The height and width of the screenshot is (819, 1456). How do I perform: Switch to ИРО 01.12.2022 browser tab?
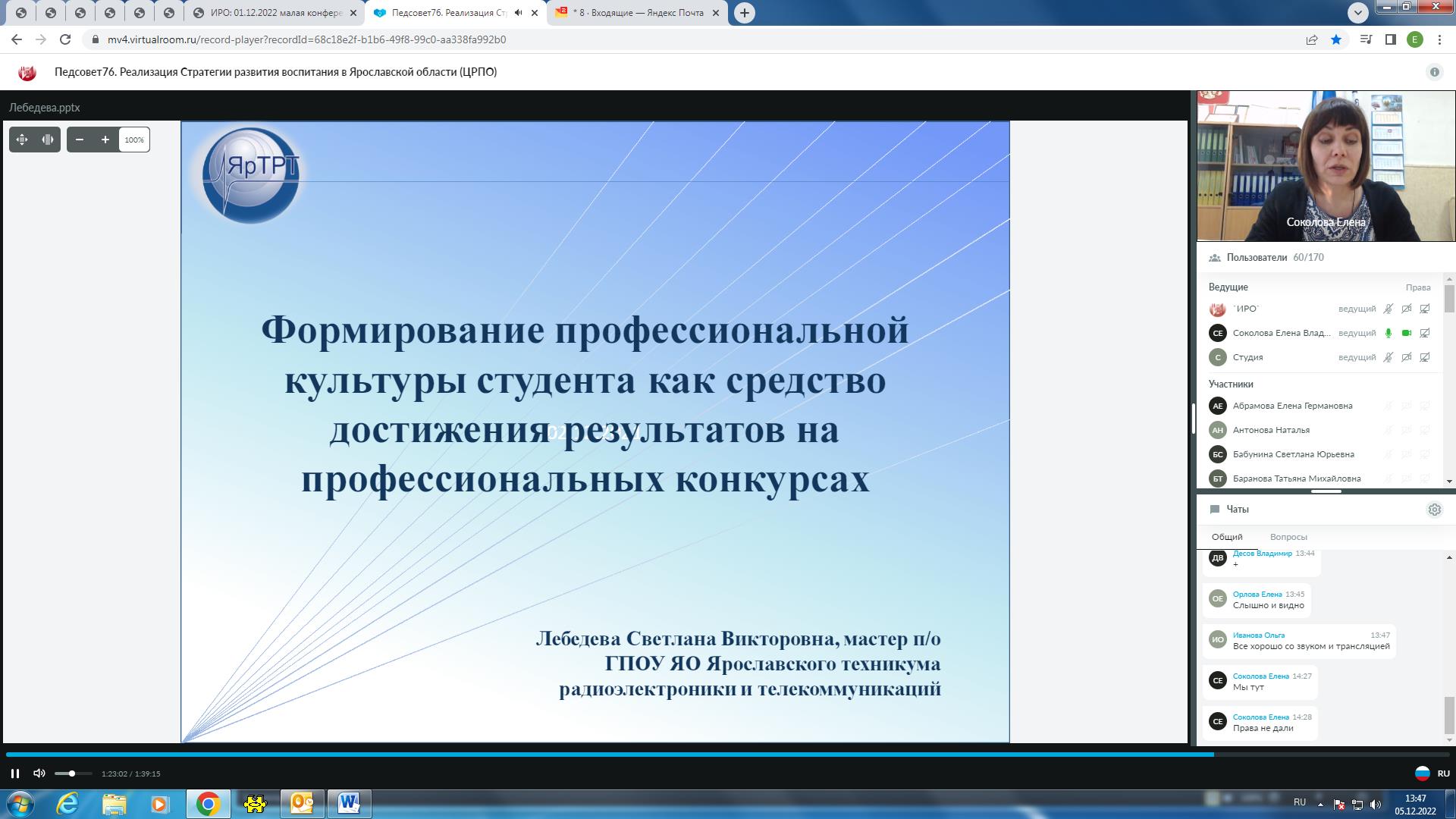[x=274, y=13]
